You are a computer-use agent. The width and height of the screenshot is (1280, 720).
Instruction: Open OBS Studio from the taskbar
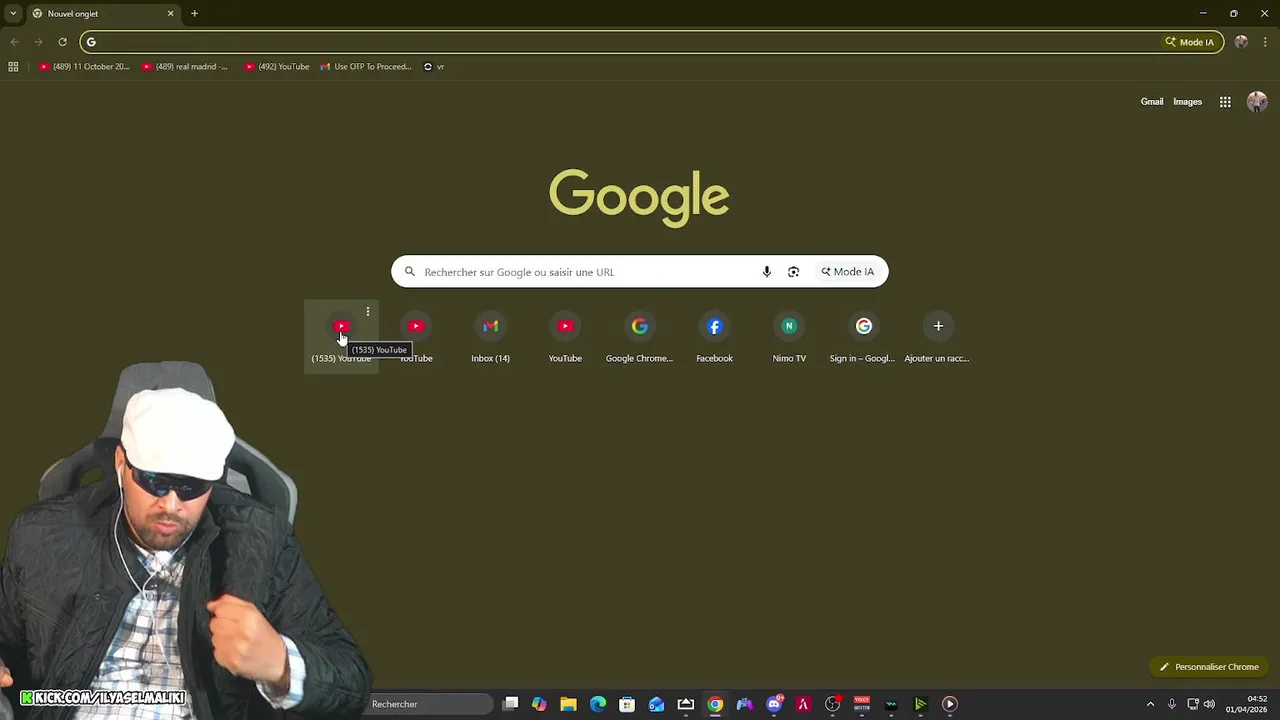832,704
